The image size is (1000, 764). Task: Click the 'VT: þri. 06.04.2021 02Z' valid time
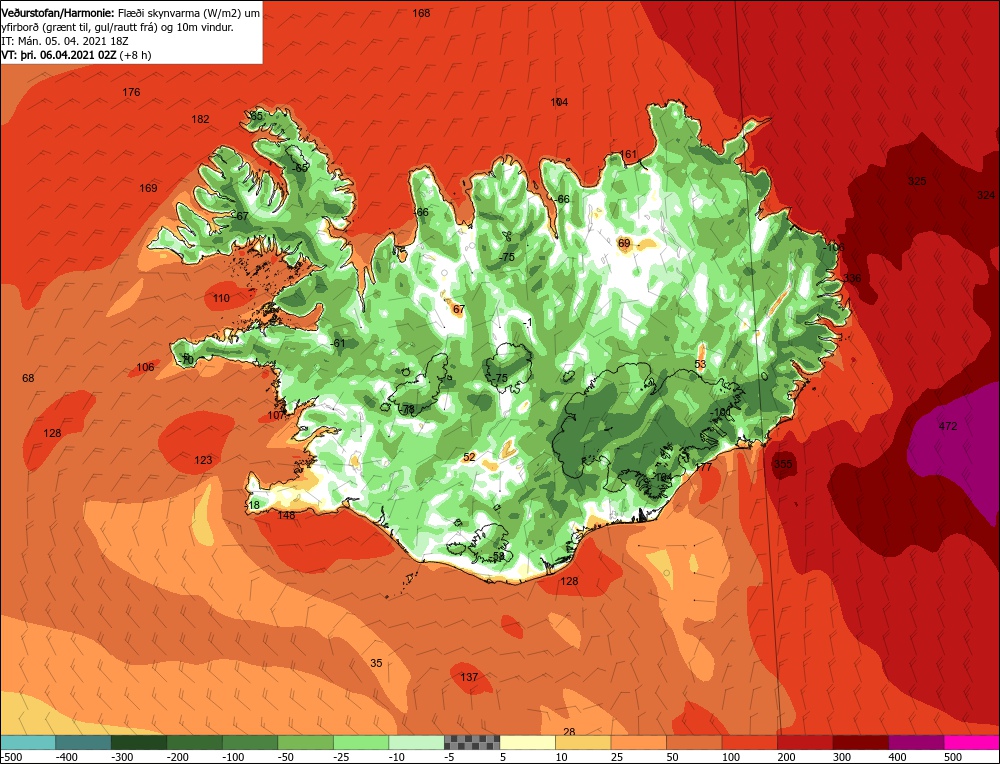click(59, 55)
